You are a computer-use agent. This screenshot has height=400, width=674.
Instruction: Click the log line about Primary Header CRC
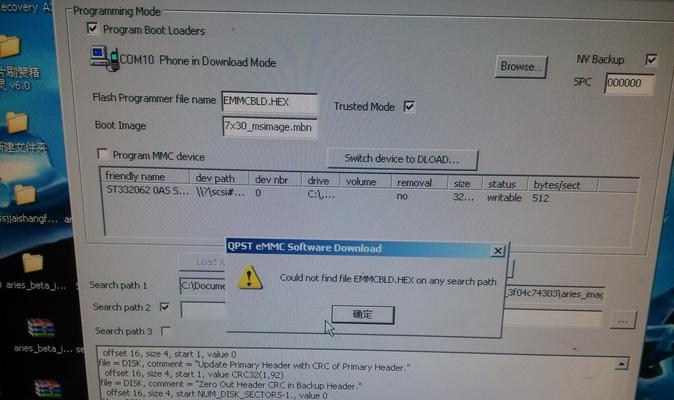(x=254, y=366)
